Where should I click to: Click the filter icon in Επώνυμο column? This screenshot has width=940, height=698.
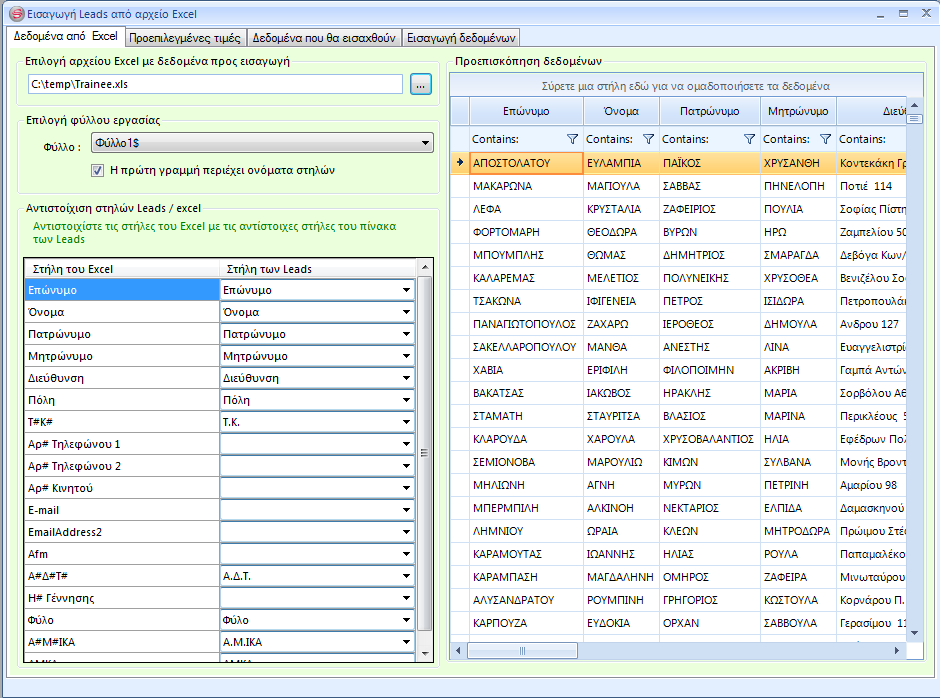(572, 139)
